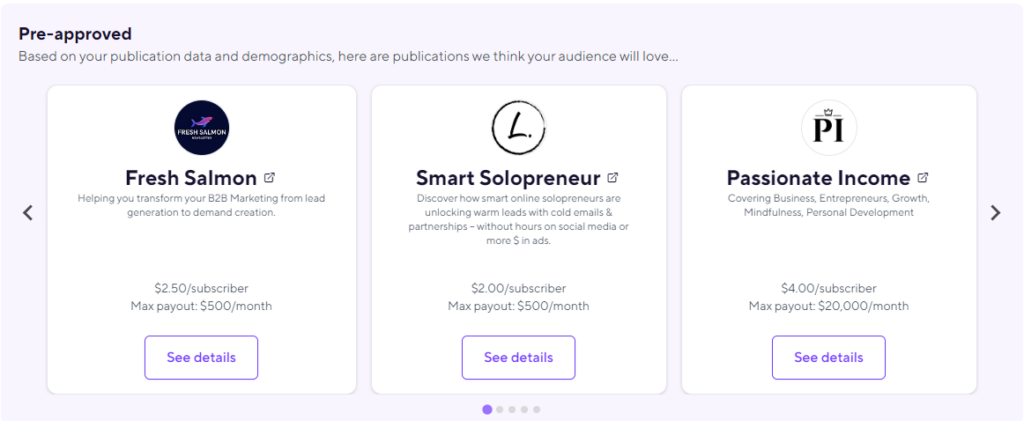Open Passionate Income external link icon
This screenshot has height=421, width=1024.
pyautogui.click(x=923, y=178)
